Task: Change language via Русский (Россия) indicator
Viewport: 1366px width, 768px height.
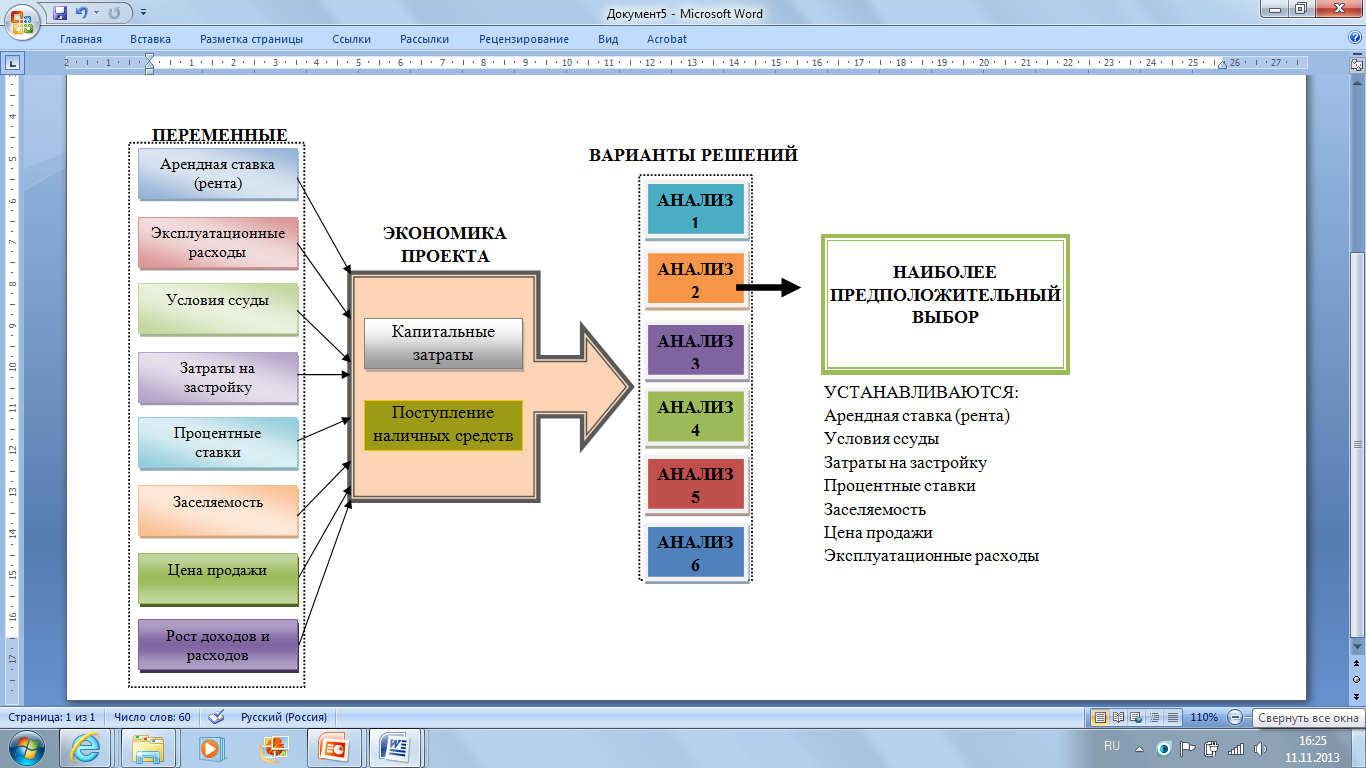Action: (283, 717)
